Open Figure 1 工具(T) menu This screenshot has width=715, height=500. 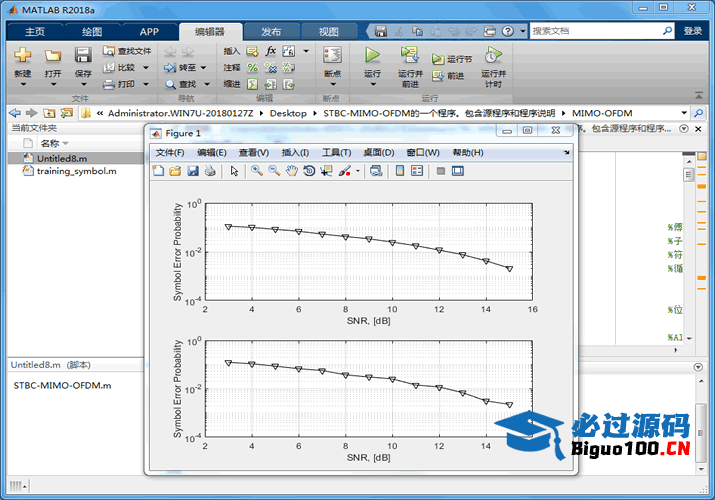click(337, 153)
